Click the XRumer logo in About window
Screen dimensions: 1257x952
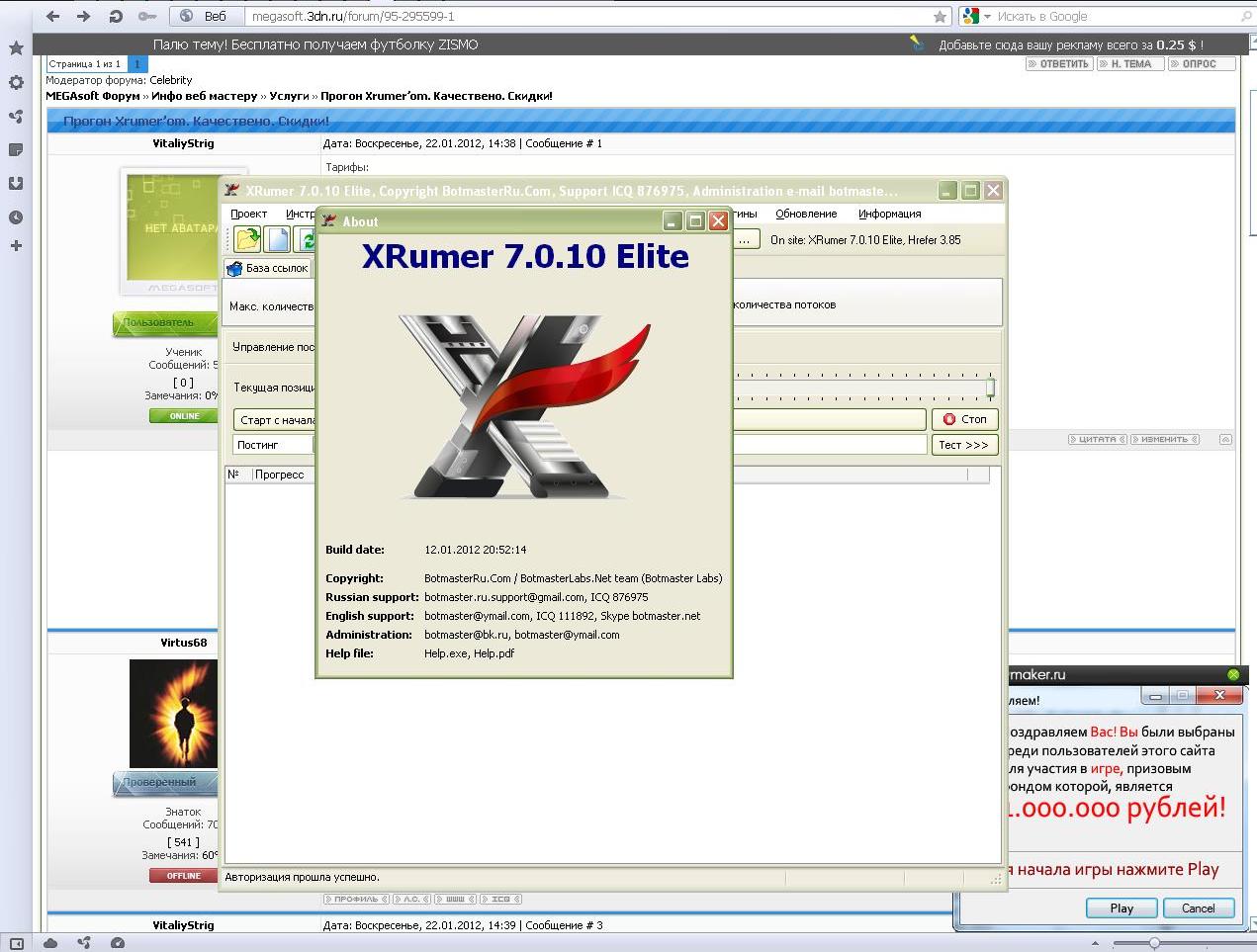tap(524, 406)
